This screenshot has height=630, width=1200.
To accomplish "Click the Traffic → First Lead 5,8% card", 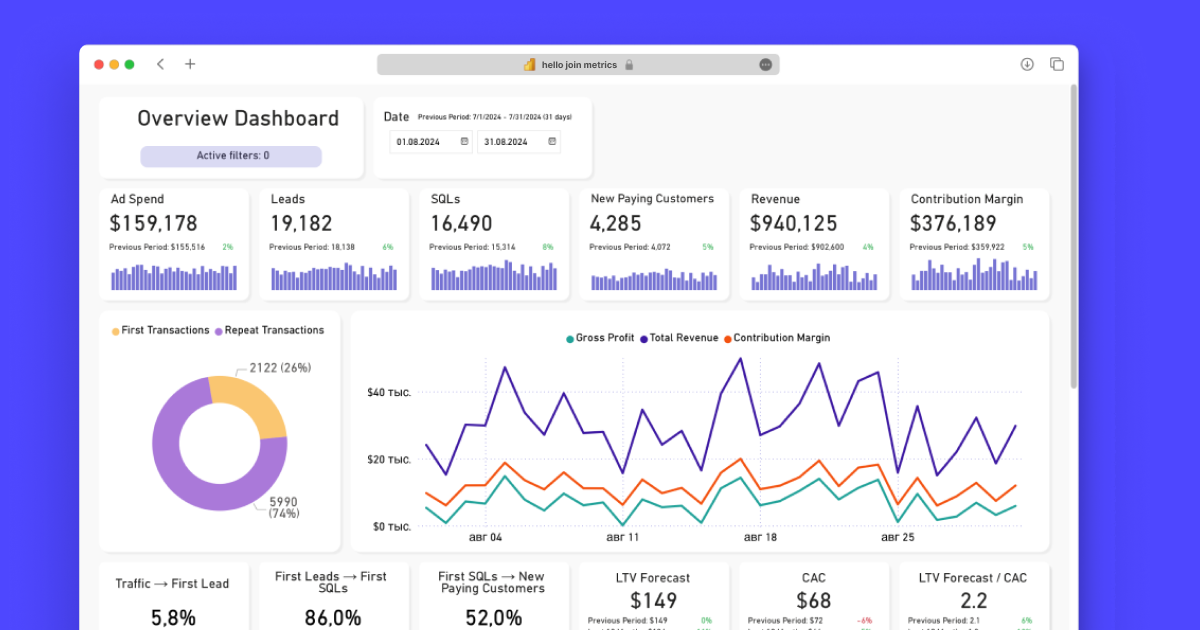I will [x=173, y=596].
